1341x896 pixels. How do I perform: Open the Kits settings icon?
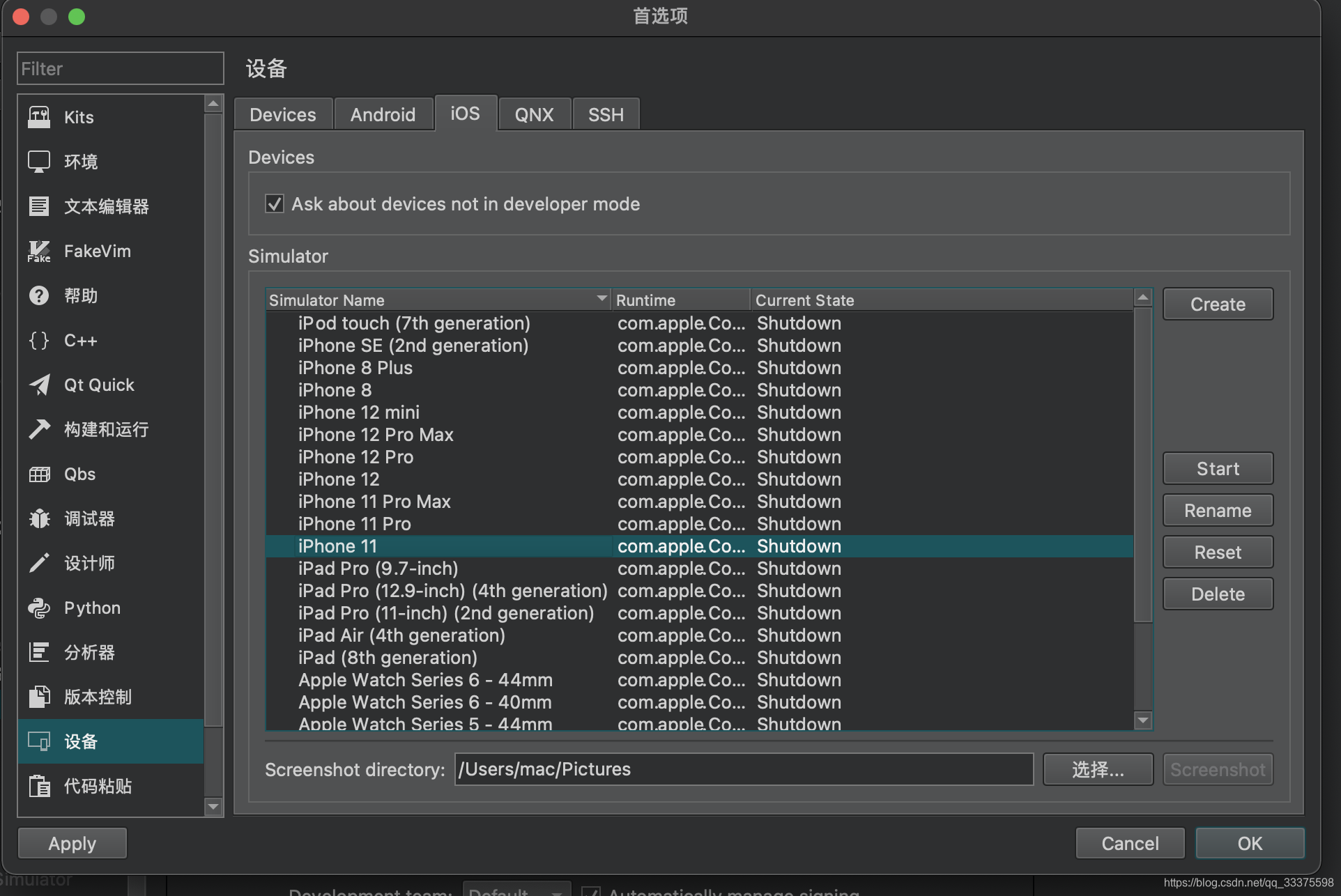tap(39, 117)
